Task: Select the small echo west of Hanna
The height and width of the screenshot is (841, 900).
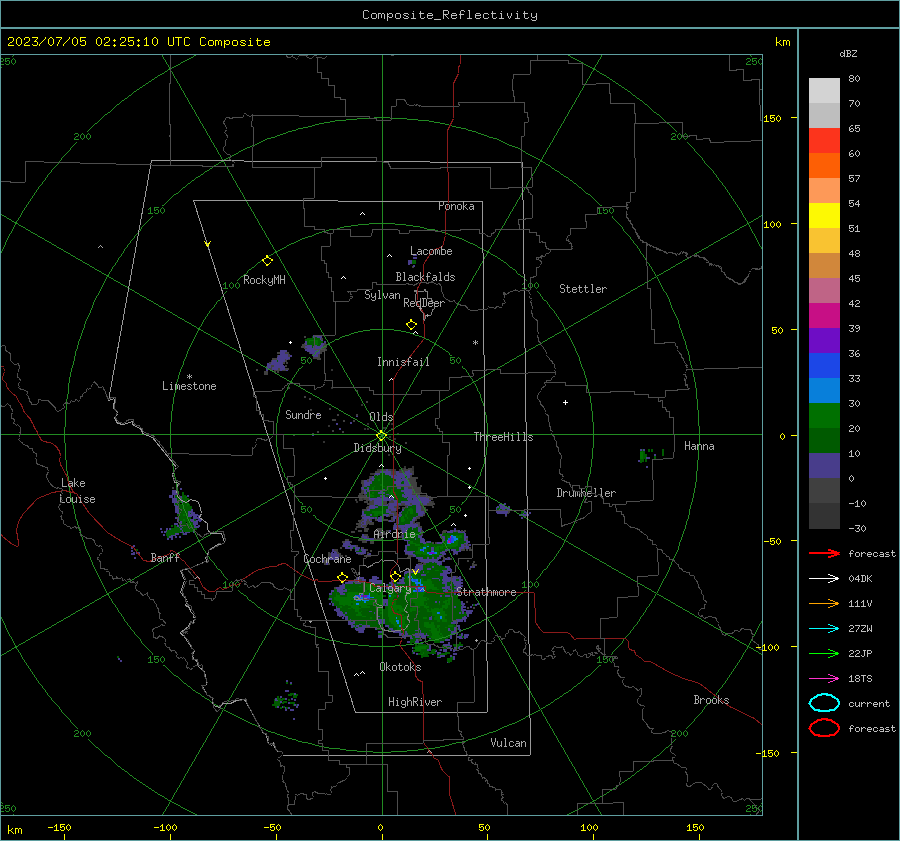Action: 650,456
